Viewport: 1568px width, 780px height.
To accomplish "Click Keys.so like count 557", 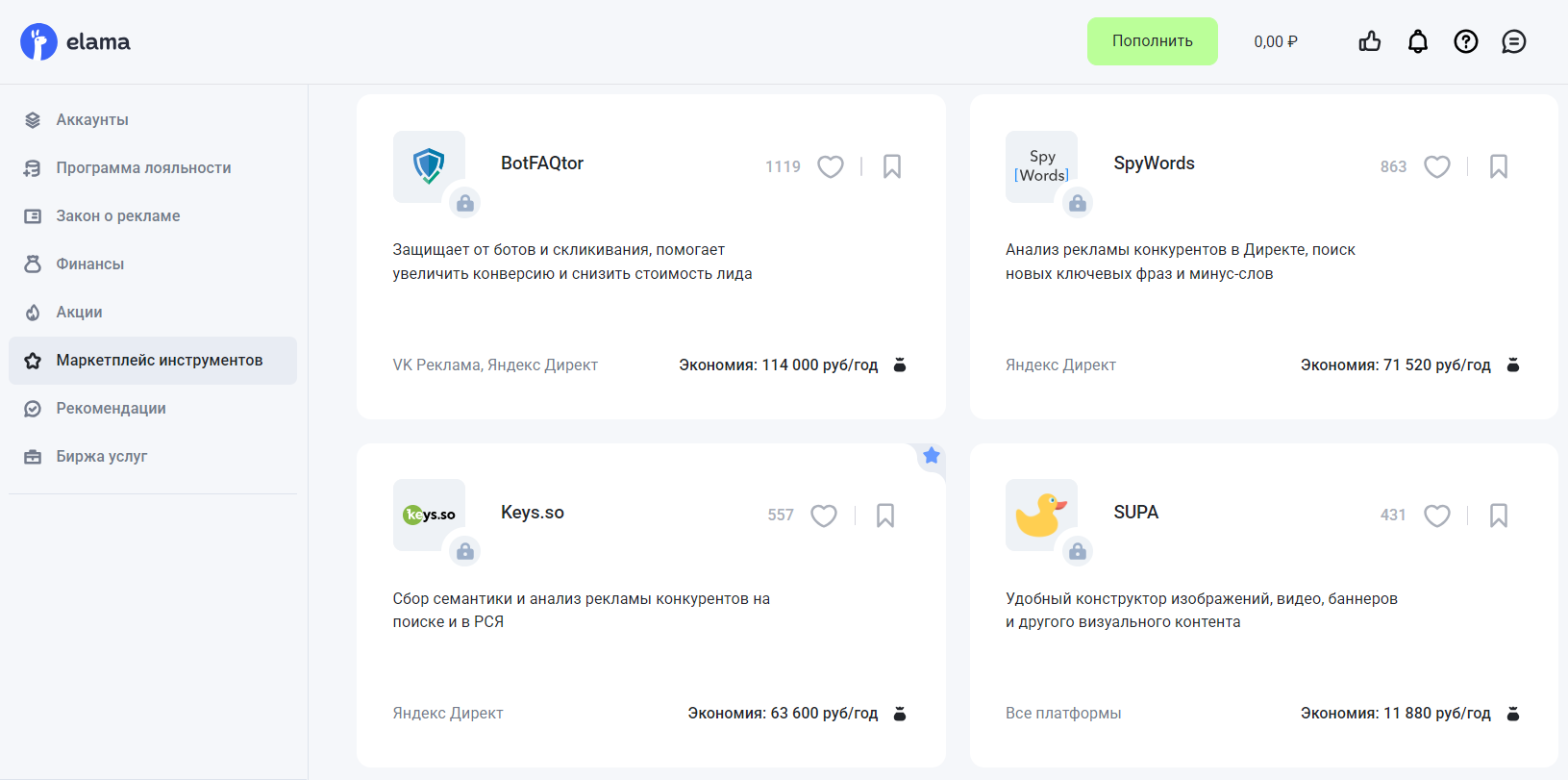I will [781, 516].
